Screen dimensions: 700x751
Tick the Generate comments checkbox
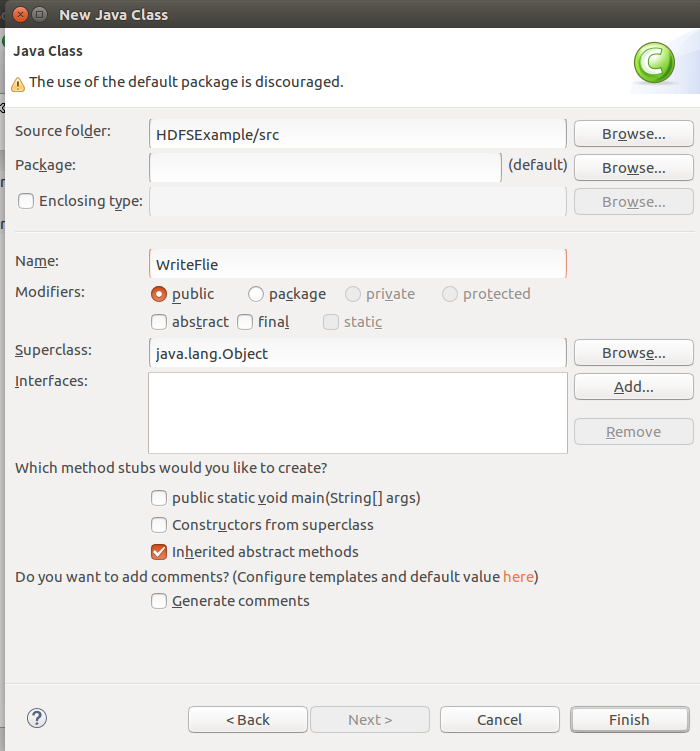(159, 601)
